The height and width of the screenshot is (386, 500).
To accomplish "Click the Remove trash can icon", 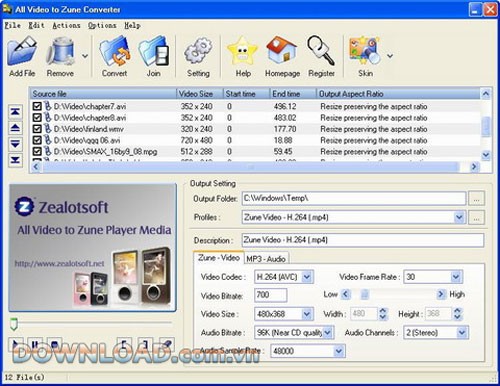I will pos(60,51).
